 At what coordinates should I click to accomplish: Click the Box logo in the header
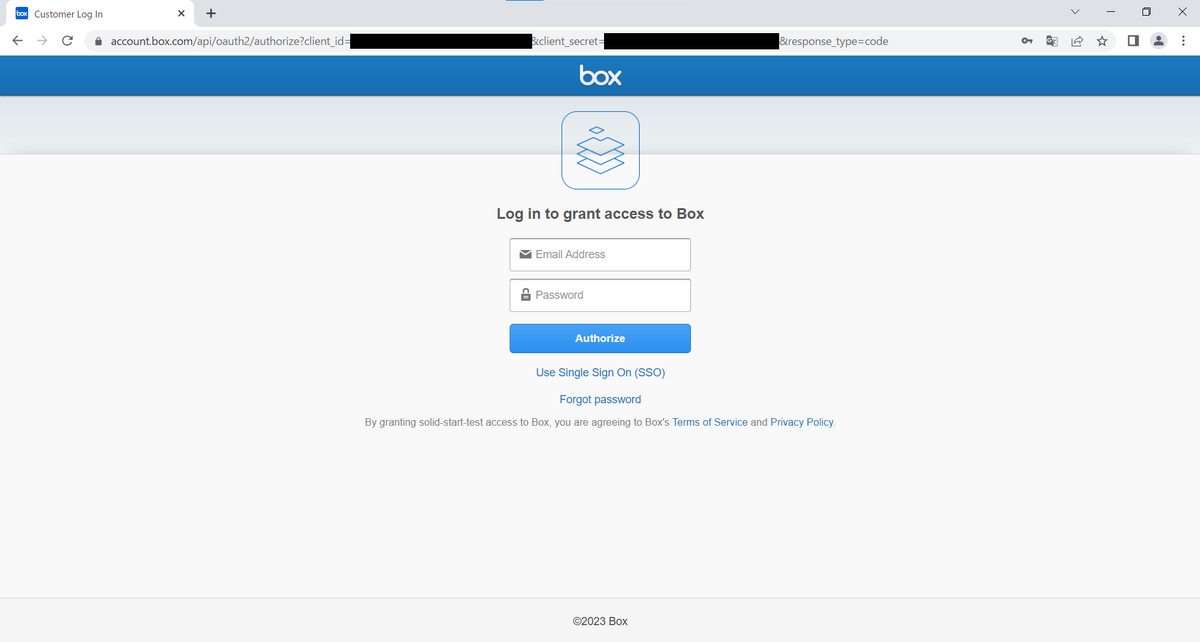coord(600,76)
